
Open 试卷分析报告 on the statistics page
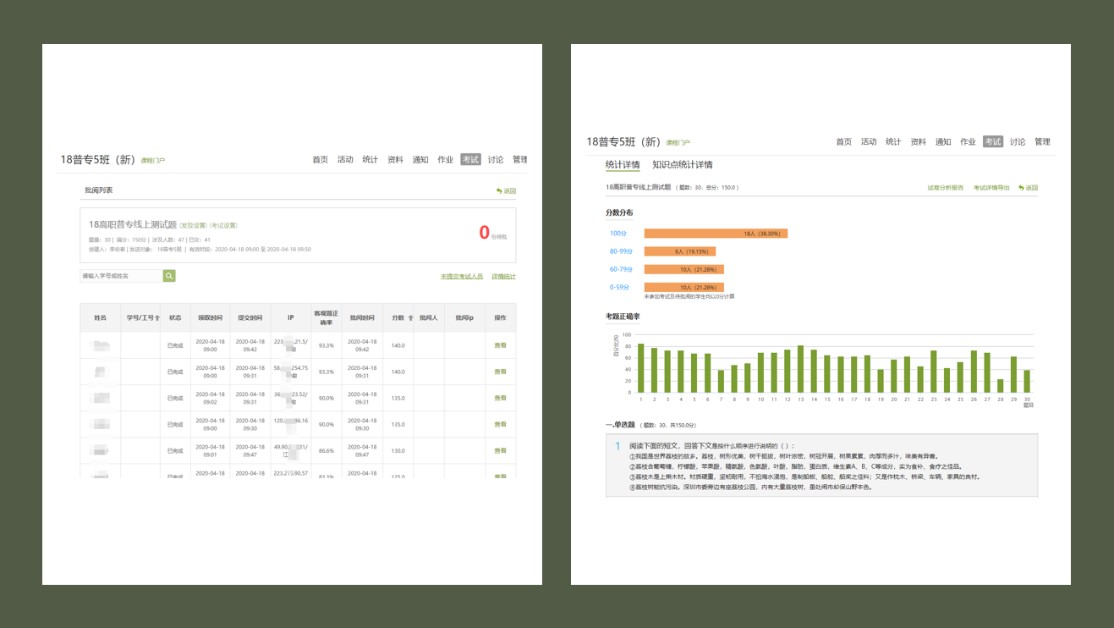(945, 187)
